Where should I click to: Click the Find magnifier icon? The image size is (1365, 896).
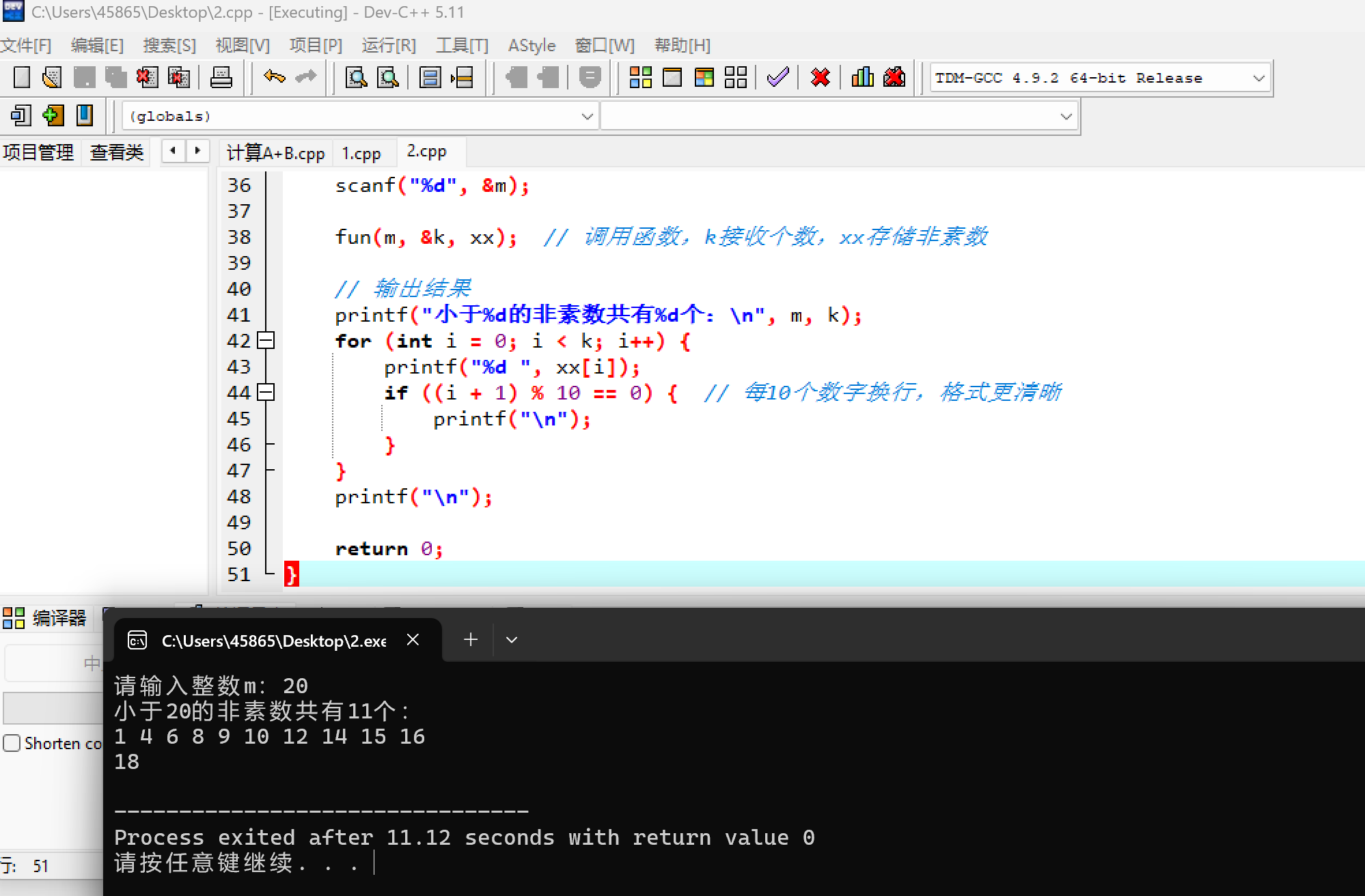tap(356, 77)
